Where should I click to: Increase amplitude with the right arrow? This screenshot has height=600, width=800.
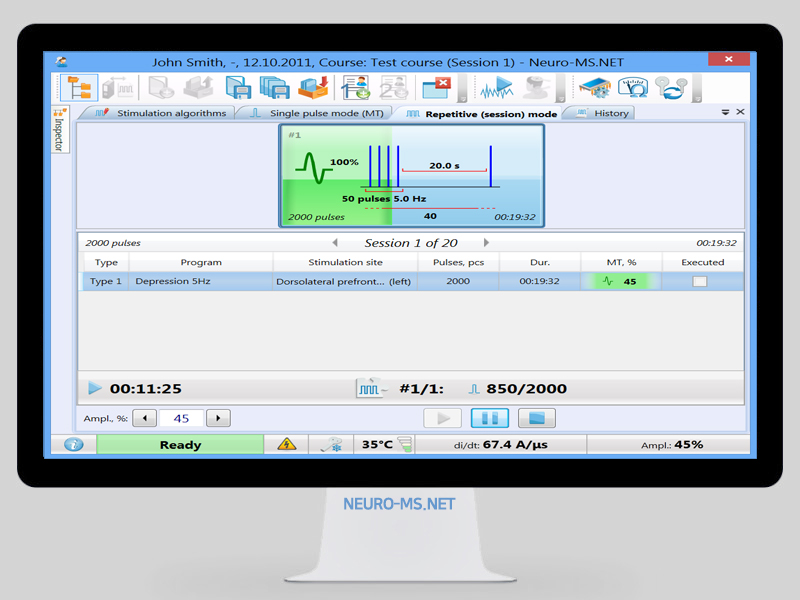pos(217,418)
